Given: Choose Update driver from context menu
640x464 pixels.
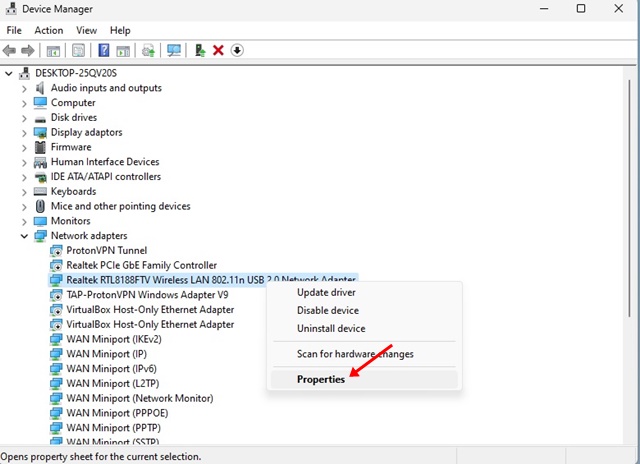Looking at the screenshot, I should (364, 293).
